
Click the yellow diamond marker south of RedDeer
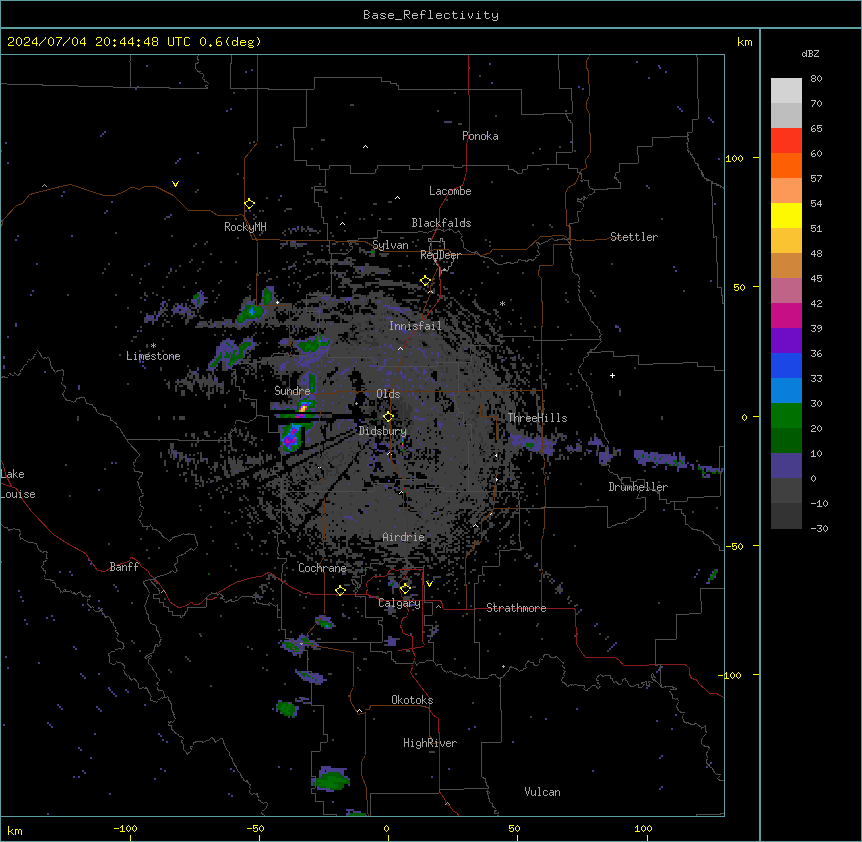click(425, 281)
